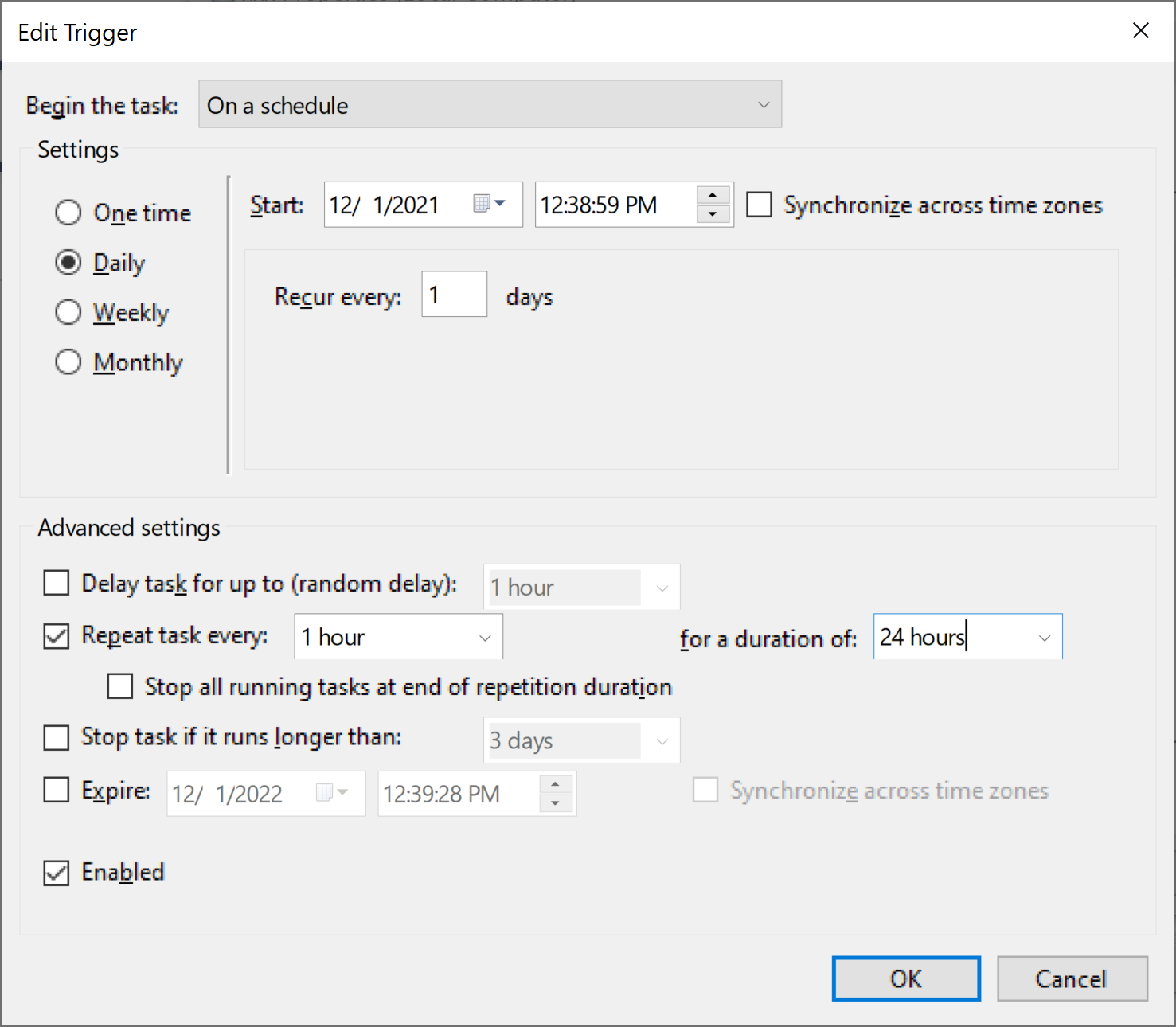The width and height of the screenshot is (1176, 1027).
Task: Open the Start date calendar picker icon
Action: pos(489,204)
